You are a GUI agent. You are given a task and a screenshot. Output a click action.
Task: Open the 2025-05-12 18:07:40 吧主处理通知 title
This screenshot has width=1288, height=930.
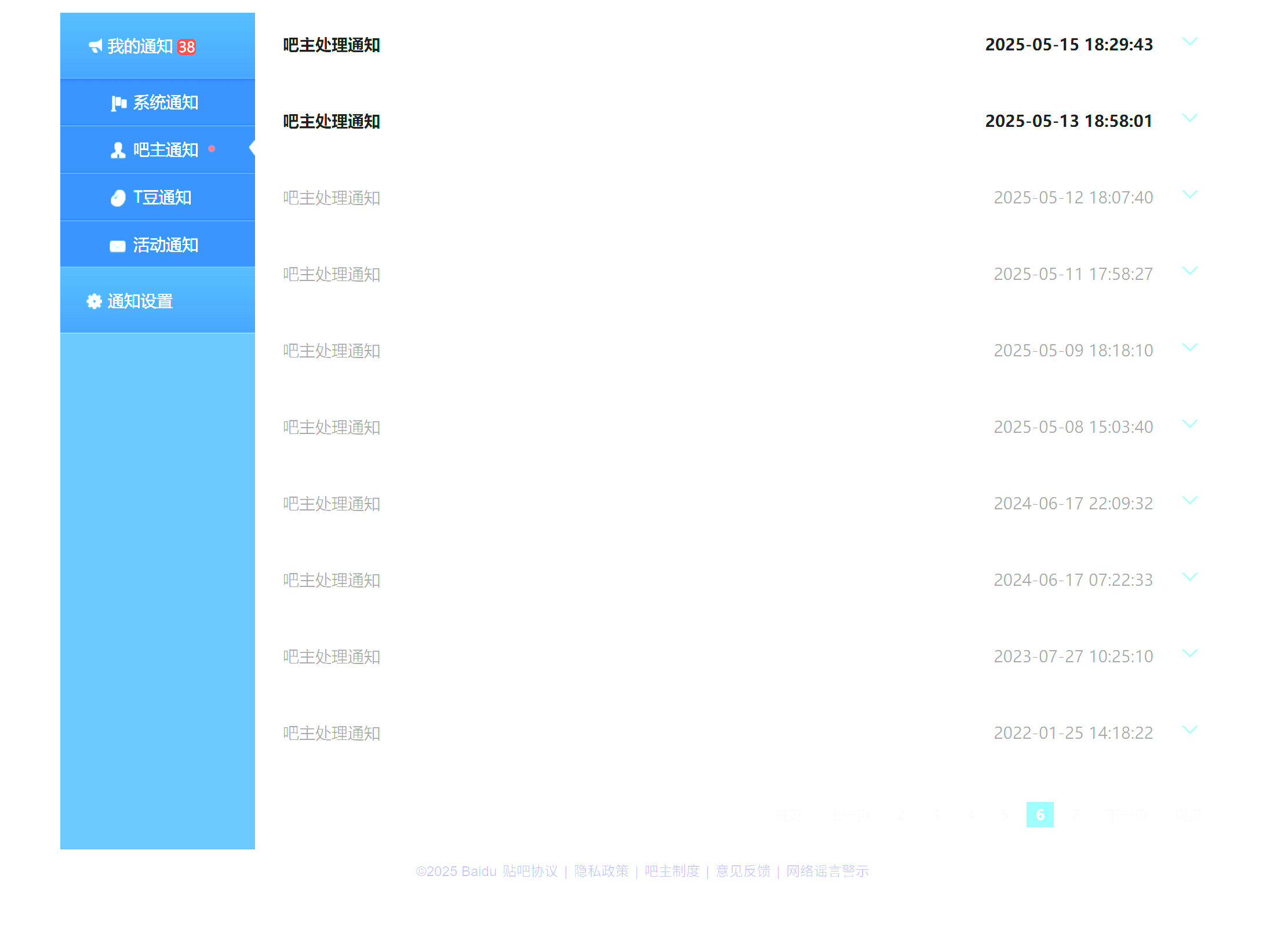[x=332, y=198]
